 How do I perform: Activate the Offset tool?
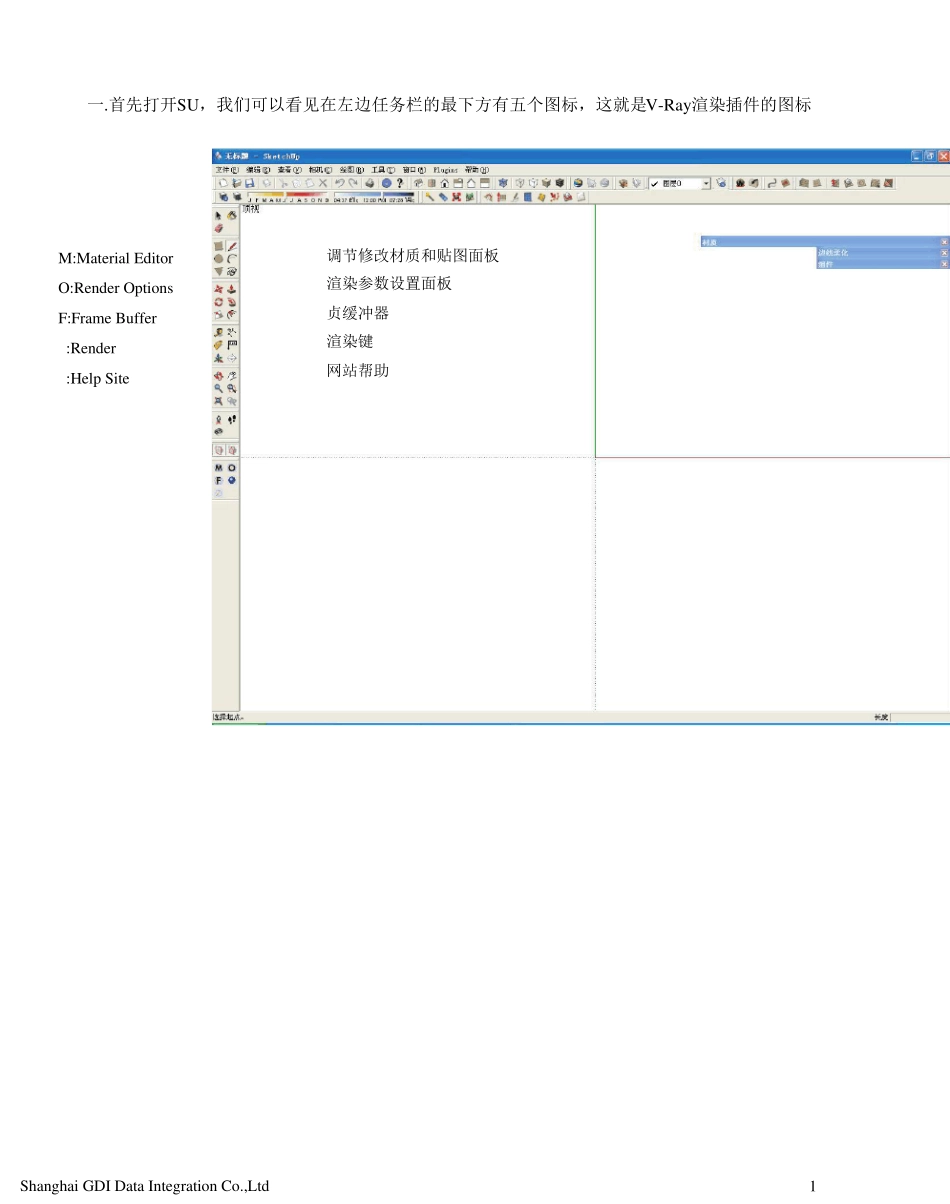pos(232,314)
